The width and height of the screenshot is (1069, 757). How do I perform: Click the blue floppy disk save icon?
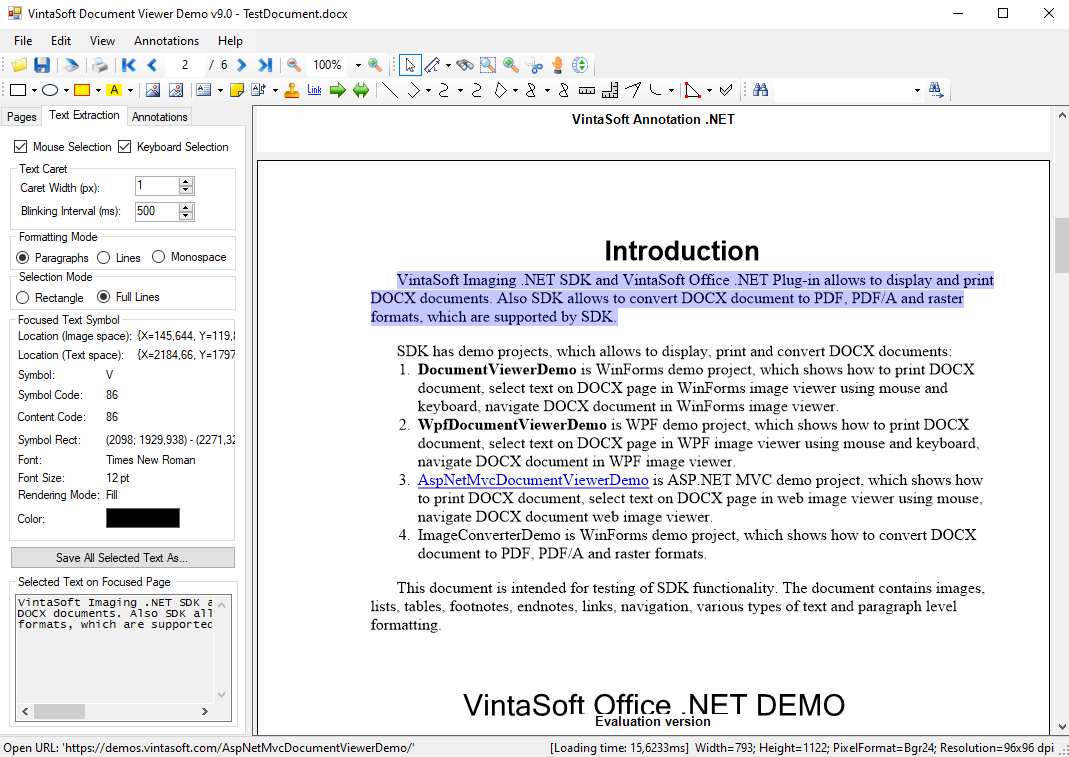42,65
